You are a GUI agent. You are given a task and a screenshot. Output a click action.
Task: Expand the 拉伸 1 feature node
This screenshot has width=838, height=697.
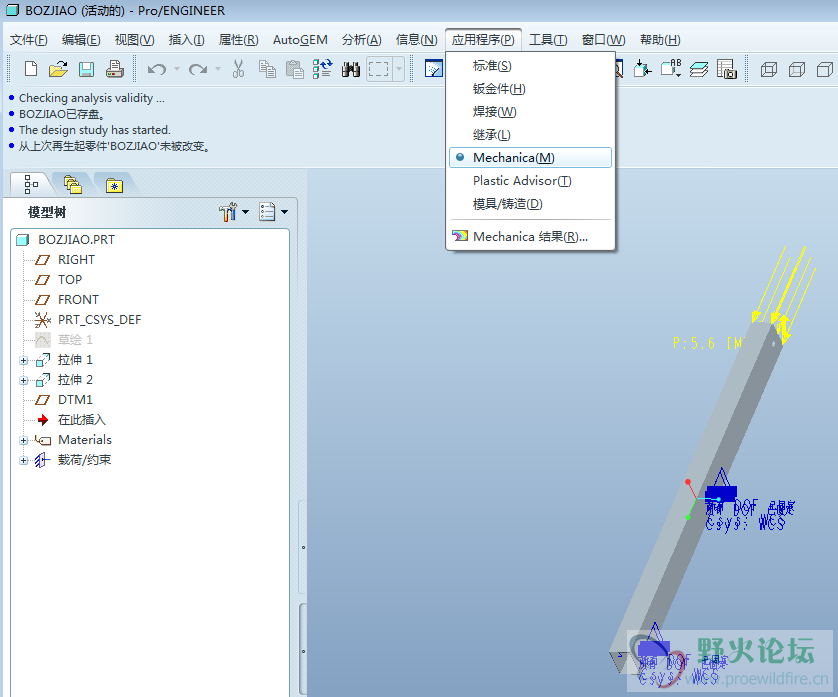[x=24, y=360]
